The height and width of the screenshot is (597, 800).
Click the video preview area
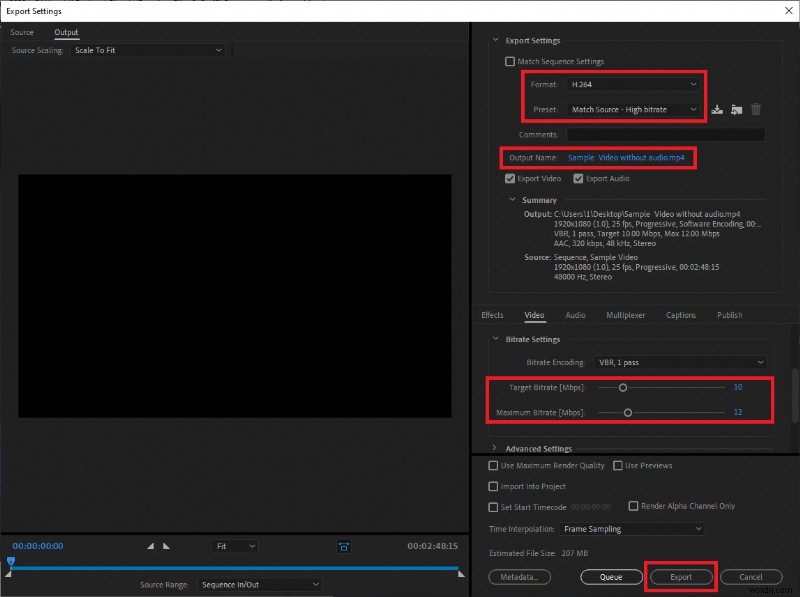[235, 296]
